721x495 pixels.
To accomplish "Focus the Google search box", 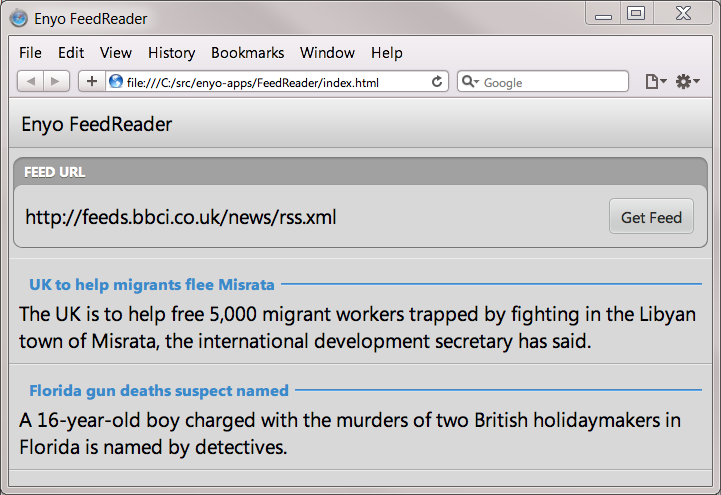I will click(550, 82).
